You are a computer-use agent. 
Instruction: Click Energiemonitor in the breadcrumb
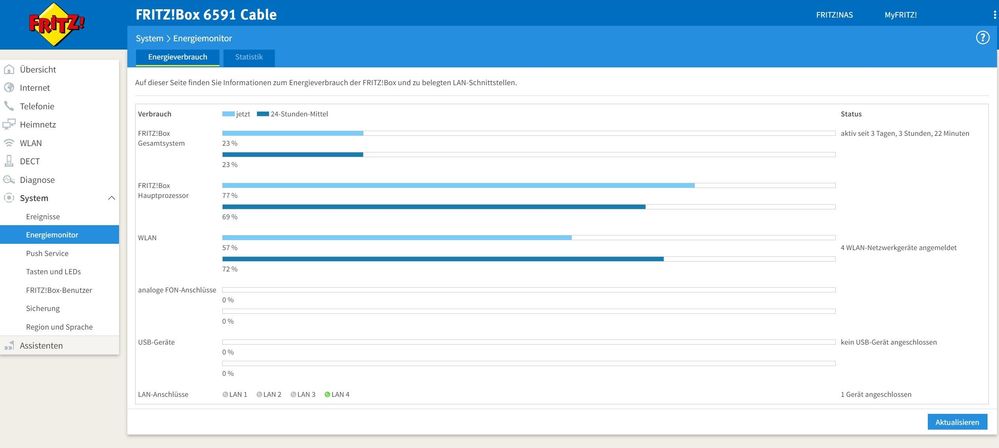tap(203, 39)
